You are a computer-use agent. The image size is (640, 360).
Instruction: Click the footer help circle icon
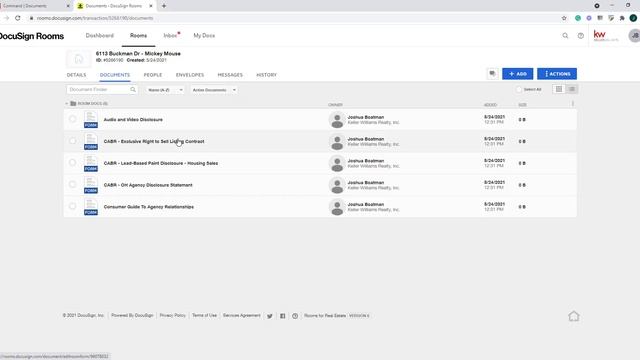coord(295,316)
